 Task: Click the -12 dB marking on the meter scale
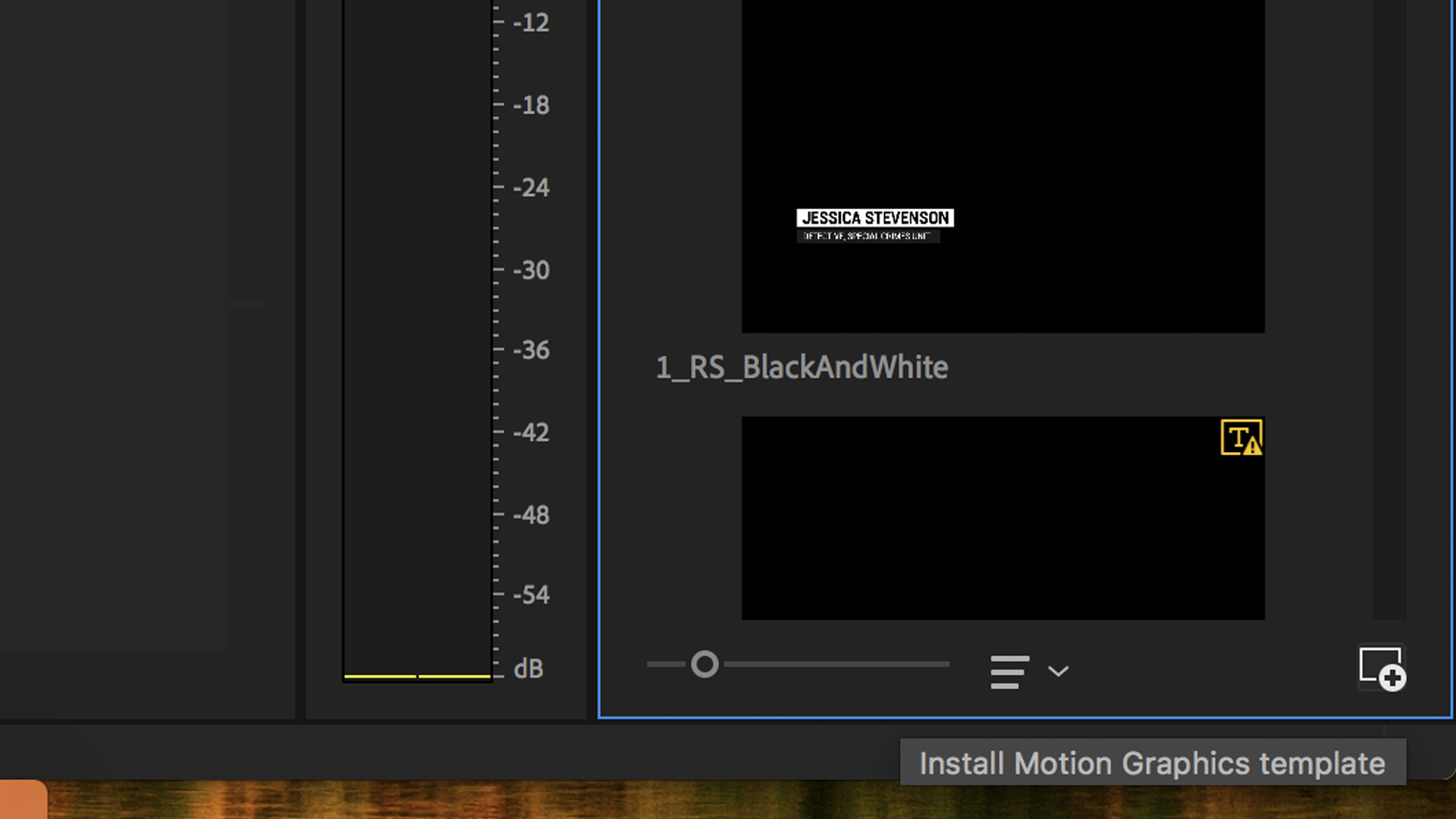530,22
